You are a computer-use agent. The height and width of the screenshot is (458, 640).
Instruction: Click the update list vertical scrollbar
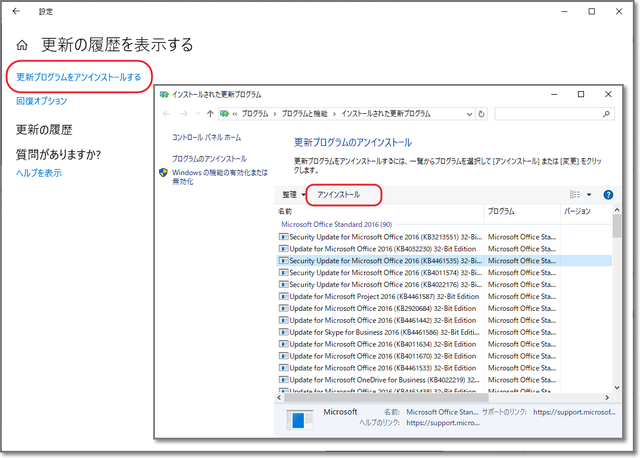pyautogui.click(x=617, y=300)
